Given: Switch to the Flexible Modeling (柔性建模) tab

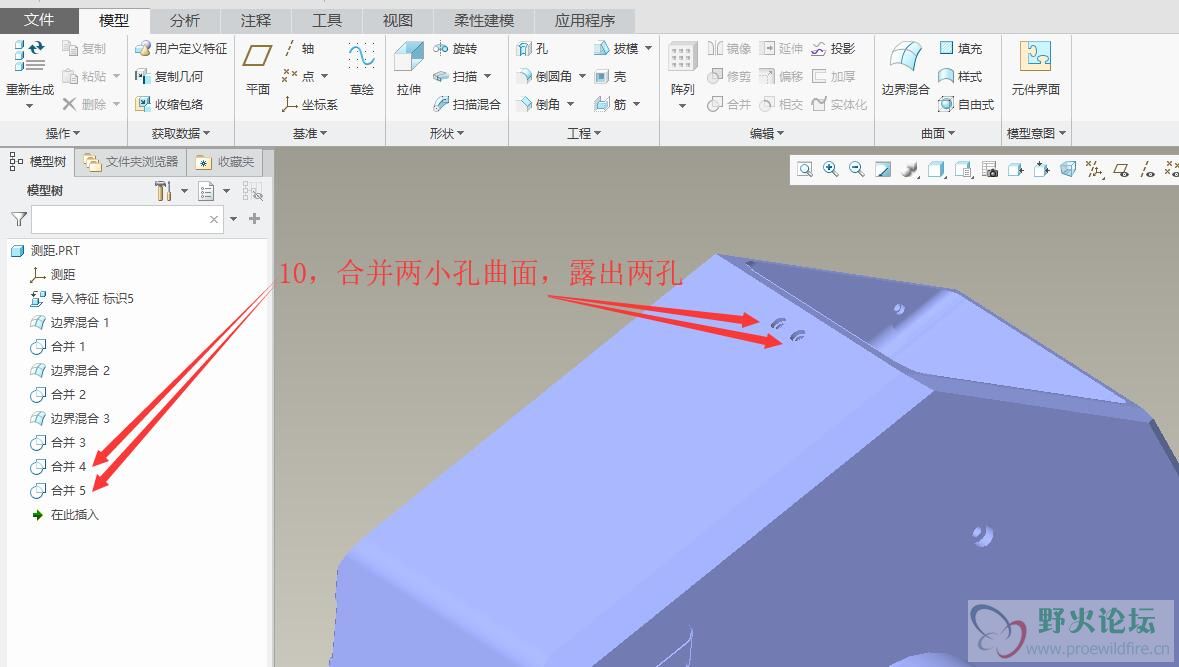Looking at the screenshot, I should [483, 20].
